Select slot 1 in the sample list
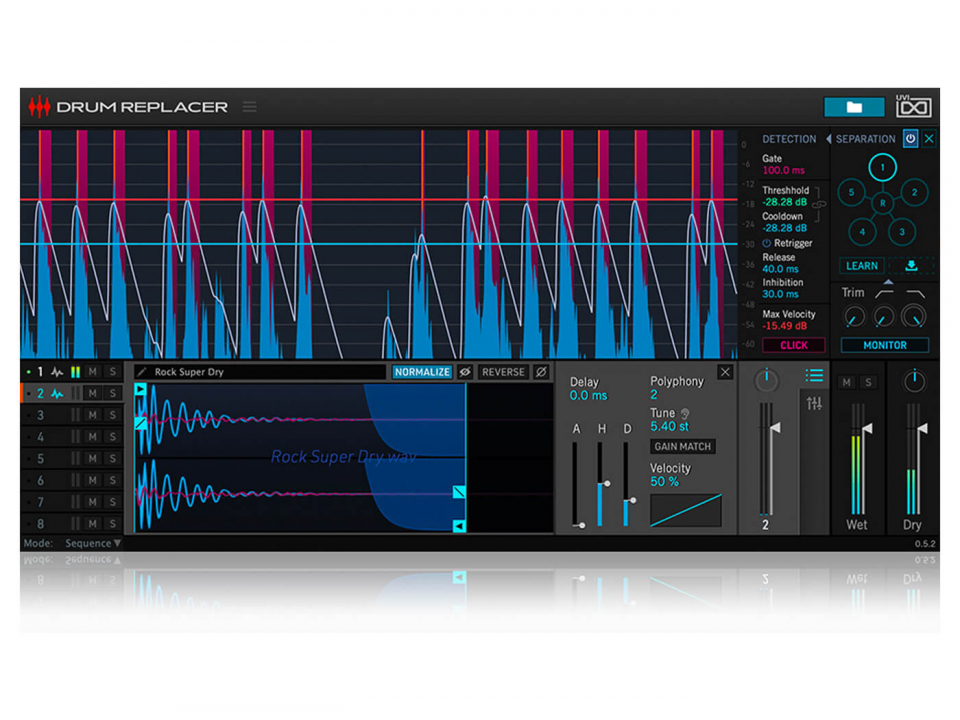The height and width of the screenshot is (720, 960). 40,372
